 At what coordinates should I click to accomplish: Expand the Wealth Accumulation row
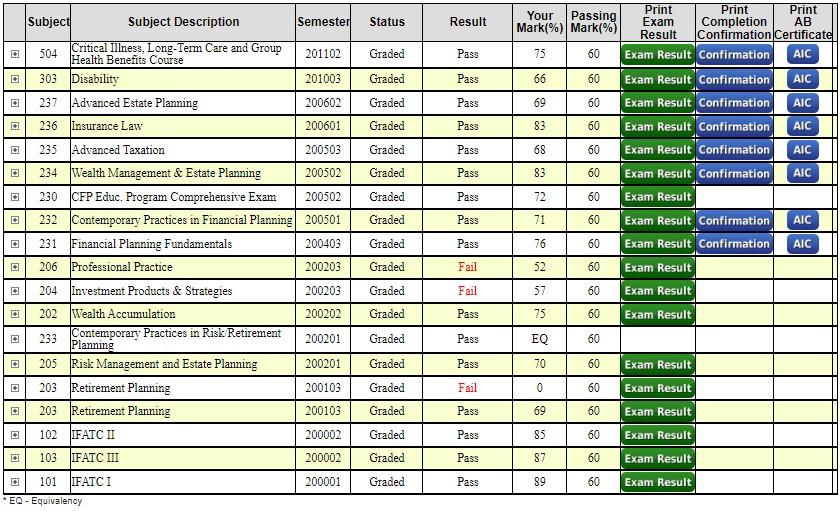point(15,315)
